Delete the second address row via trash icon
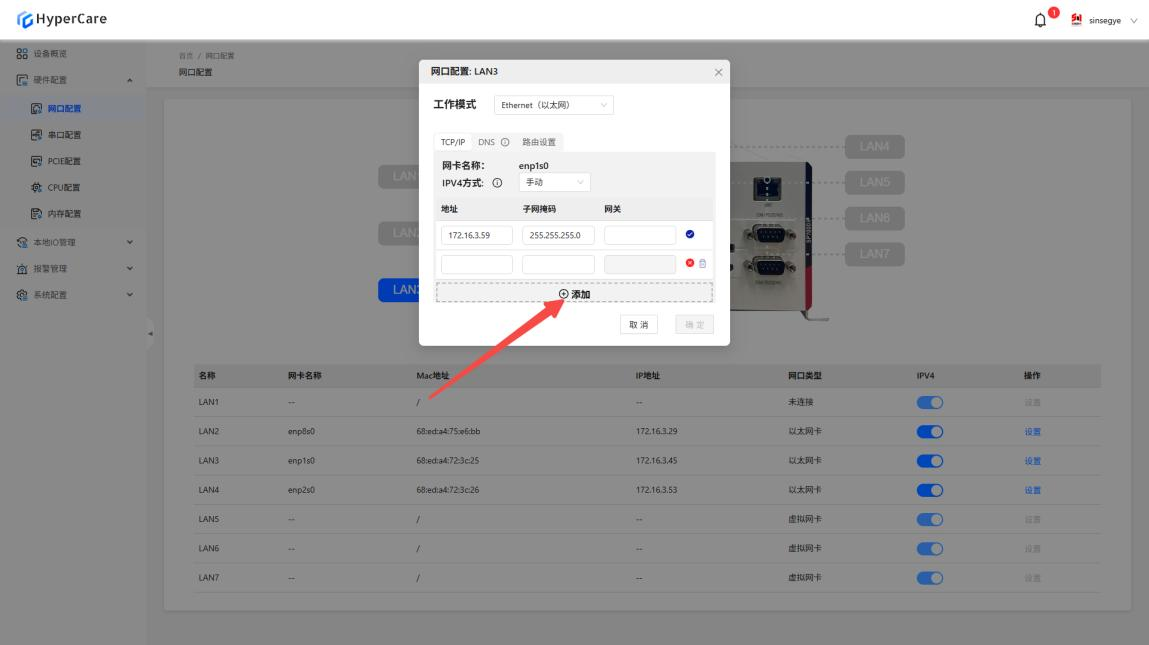 (702, 264)
